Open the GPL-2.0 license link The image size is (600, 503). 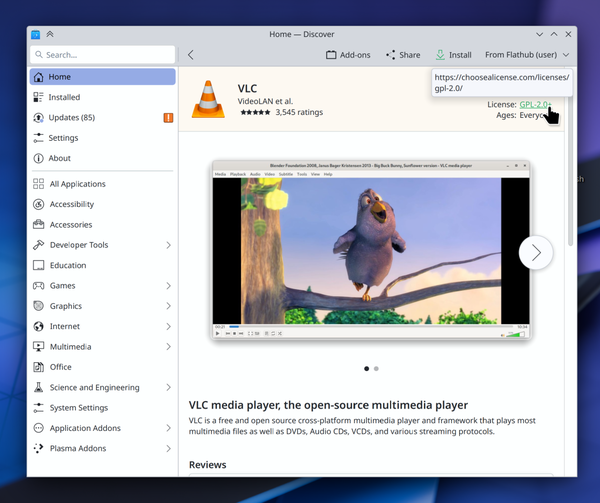coord(534,104)
